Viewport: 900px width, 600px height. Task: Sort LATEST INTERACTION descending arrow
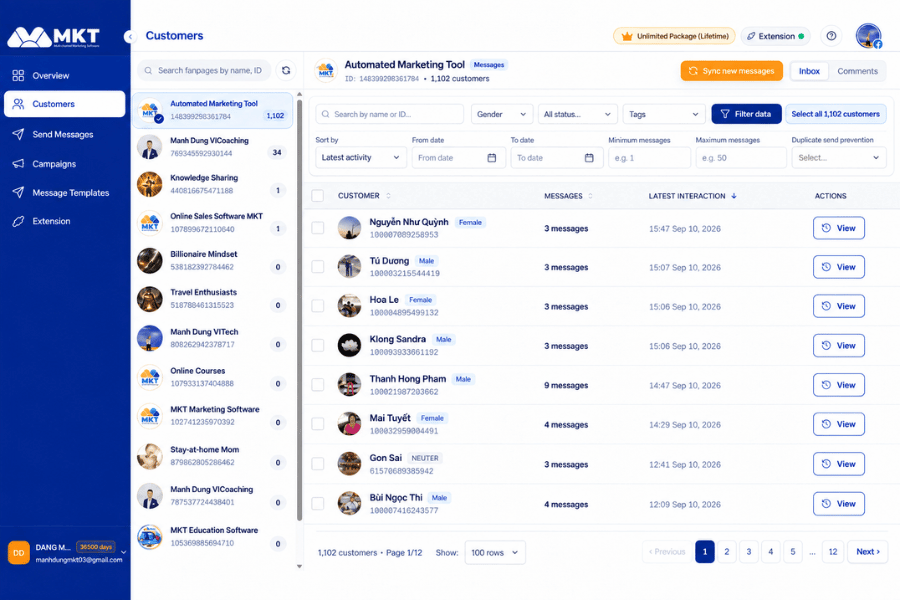click(734, 196)
